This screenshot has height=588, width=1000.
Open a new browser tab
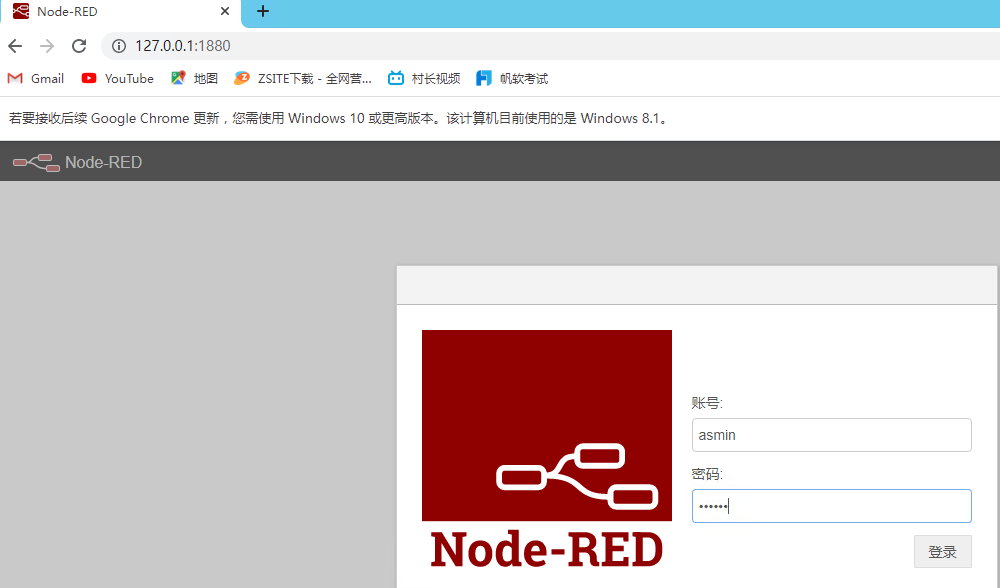[x=263, y=11]
